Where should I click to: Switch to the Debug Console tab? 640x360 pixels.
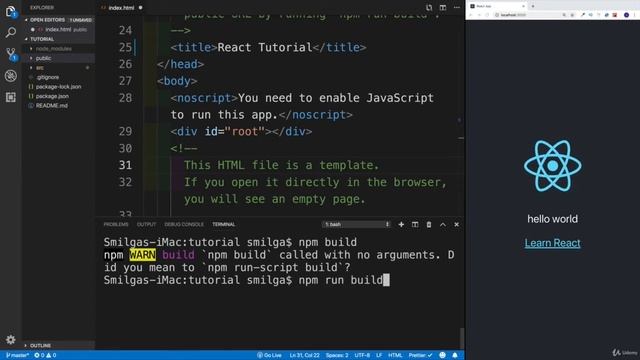point(184,224)
